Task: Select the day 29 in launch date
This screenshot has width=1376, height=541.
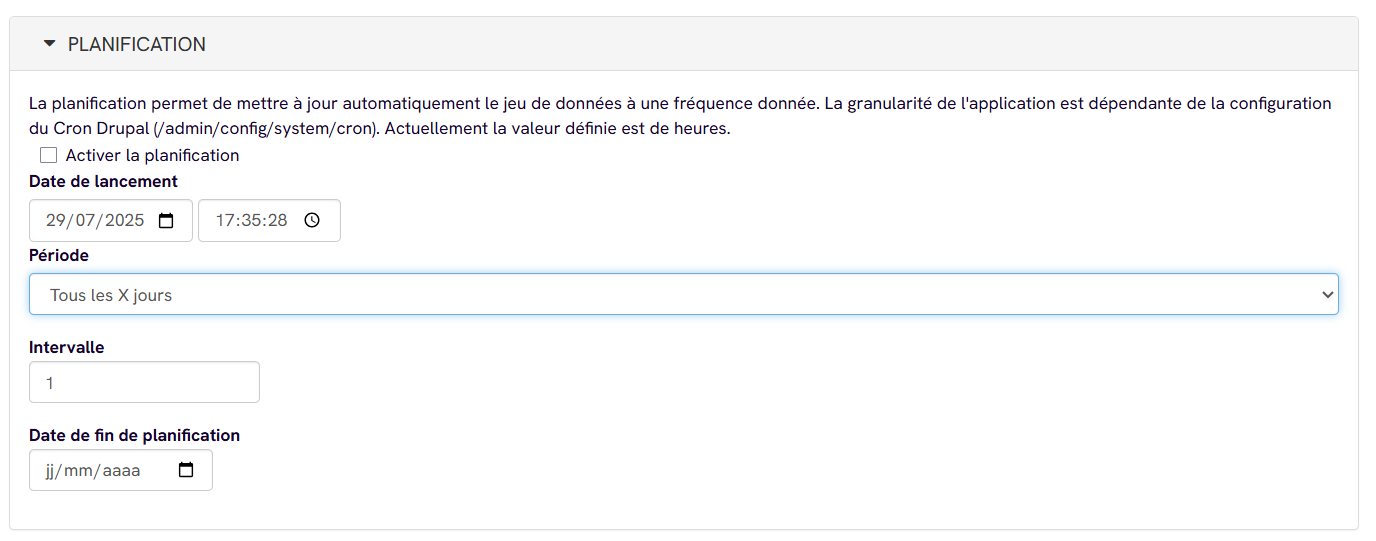Action: [56, 221]
